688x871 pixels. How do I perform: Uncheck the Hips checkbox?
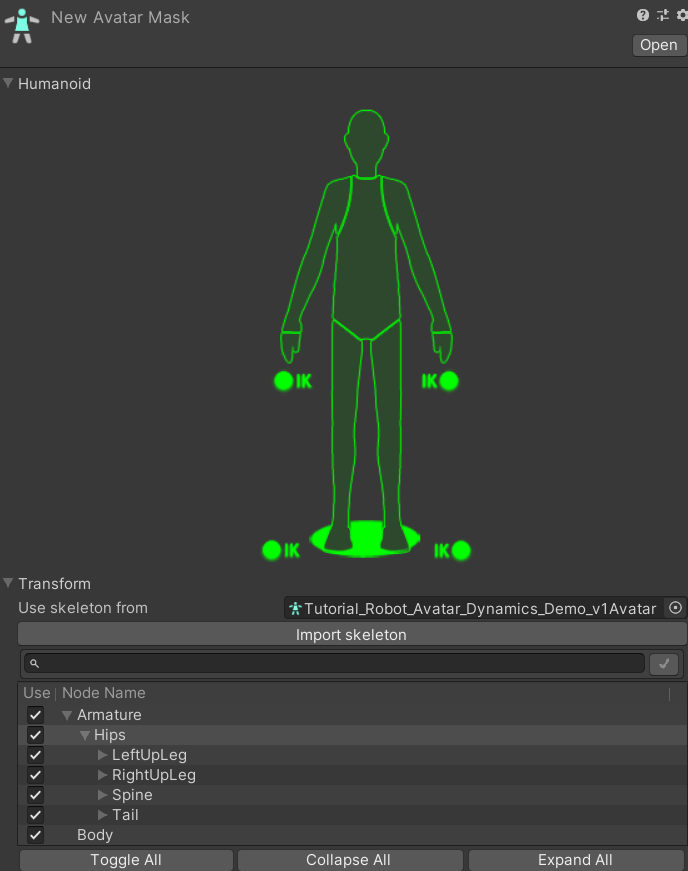pos(35,735)
